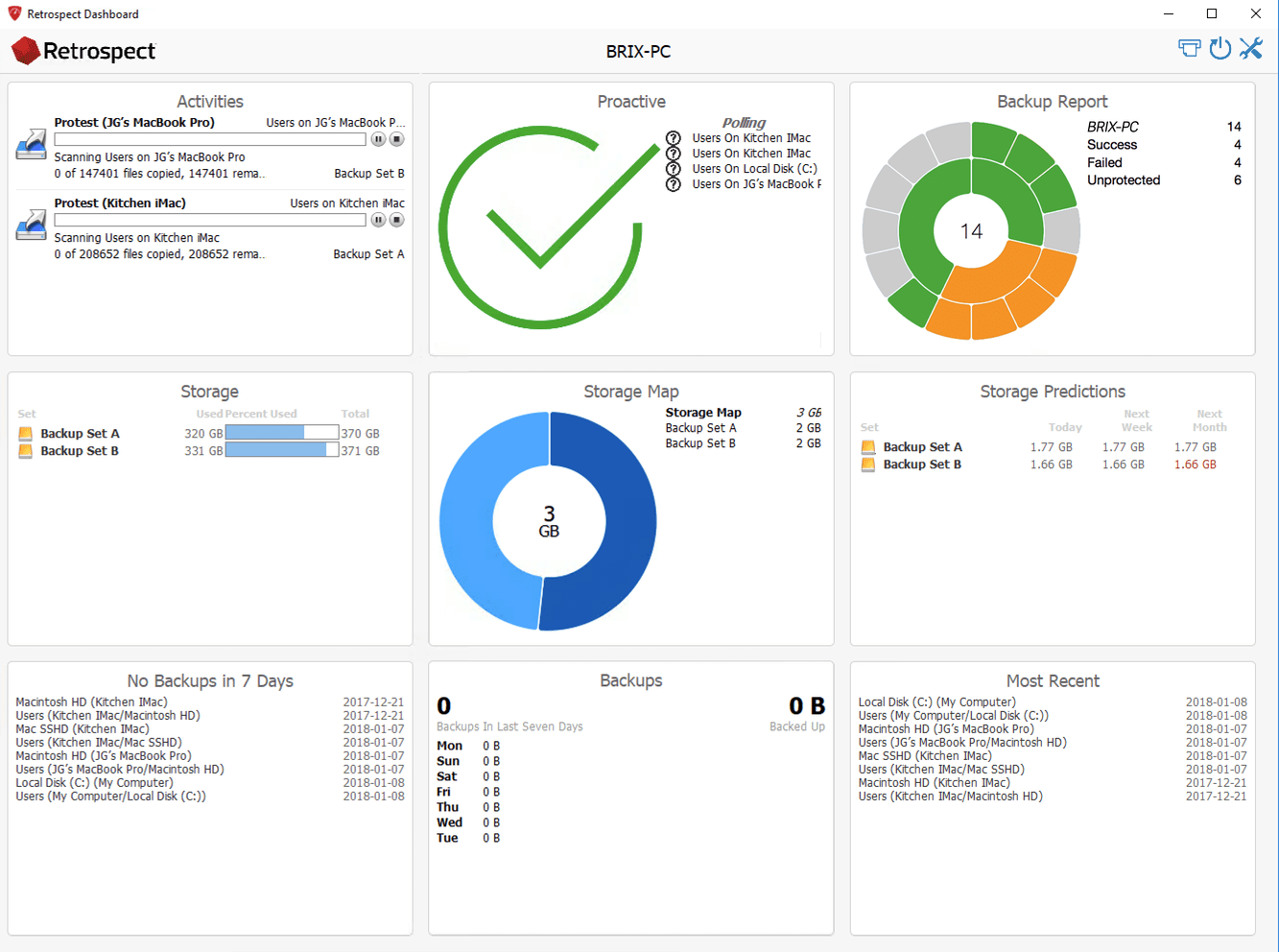This screenshot has height=952, width=1279.
Task: Click 'Percent Used' column header in Storage
Action: (x=261, y=415)
